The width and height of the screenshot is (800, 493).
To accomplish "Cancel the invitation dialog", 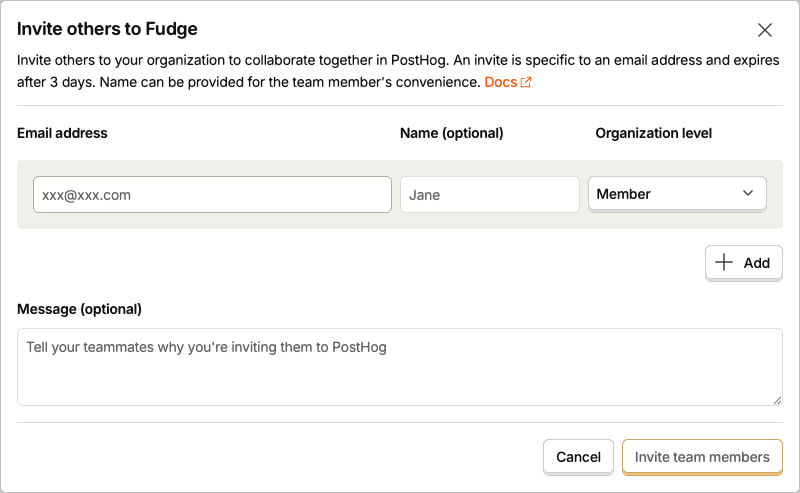I will pos(578,457).
